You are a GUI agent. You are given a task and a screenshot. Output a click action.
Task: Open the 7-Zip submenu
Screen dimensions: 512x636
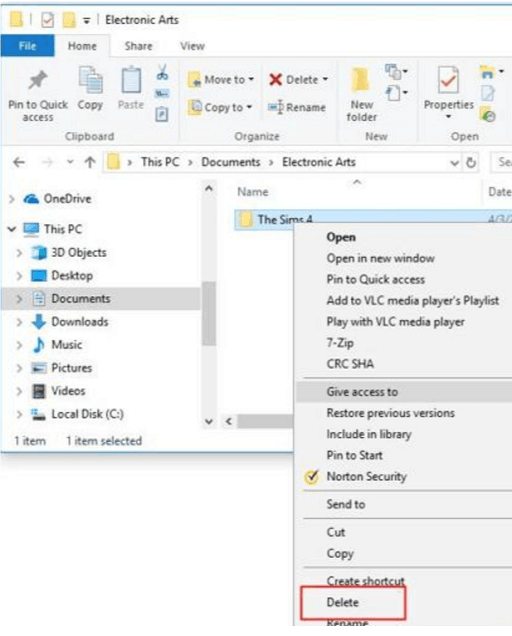tap(340, 343)
